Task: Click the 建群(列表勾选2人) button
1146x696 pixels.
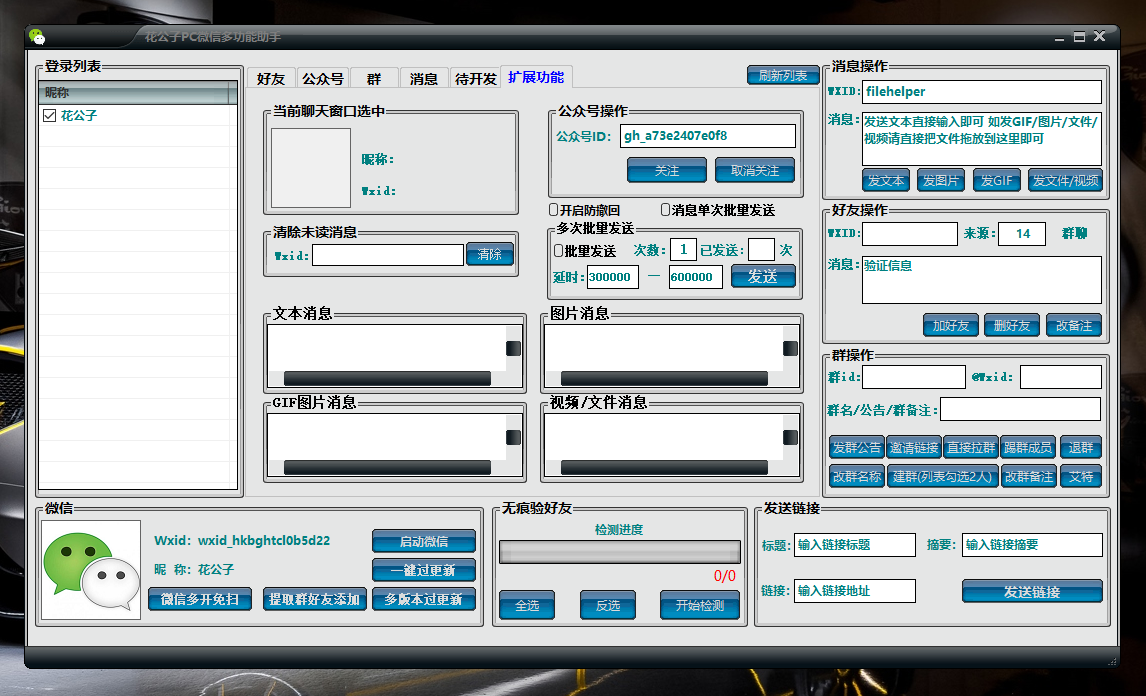Action: (942, 477)
